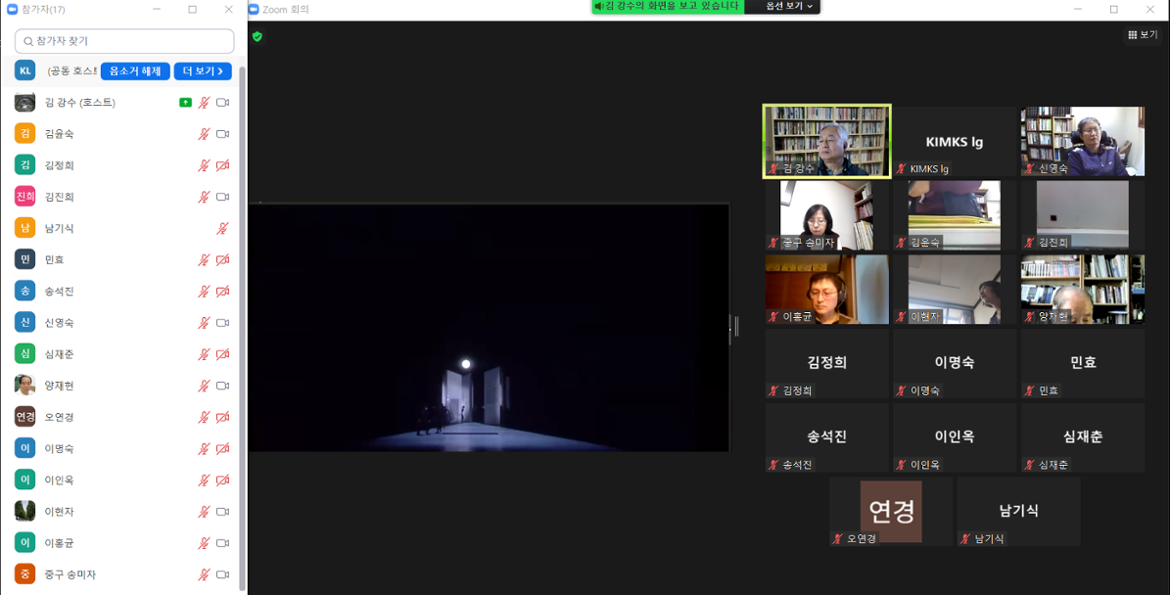Click the 음소거 해제 button for the co-host
Viewport: 1170px width, 595px height.
pyautogui.click(x=135, y=71)
